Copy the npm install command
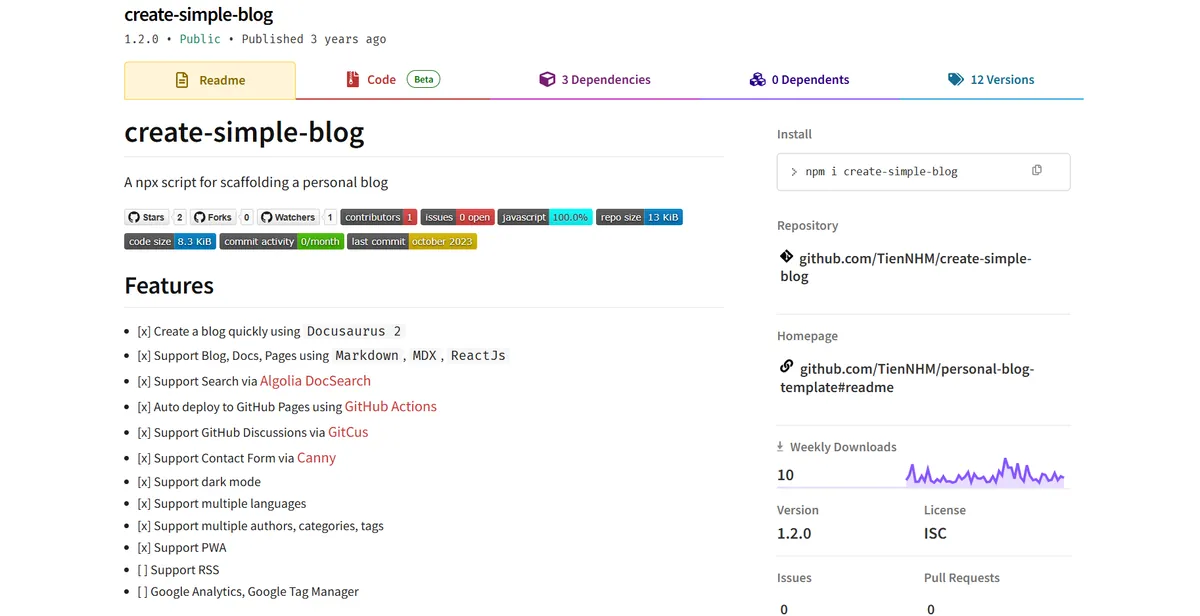The width and height of the screenshot is (1200, 616). [1037, 170]
